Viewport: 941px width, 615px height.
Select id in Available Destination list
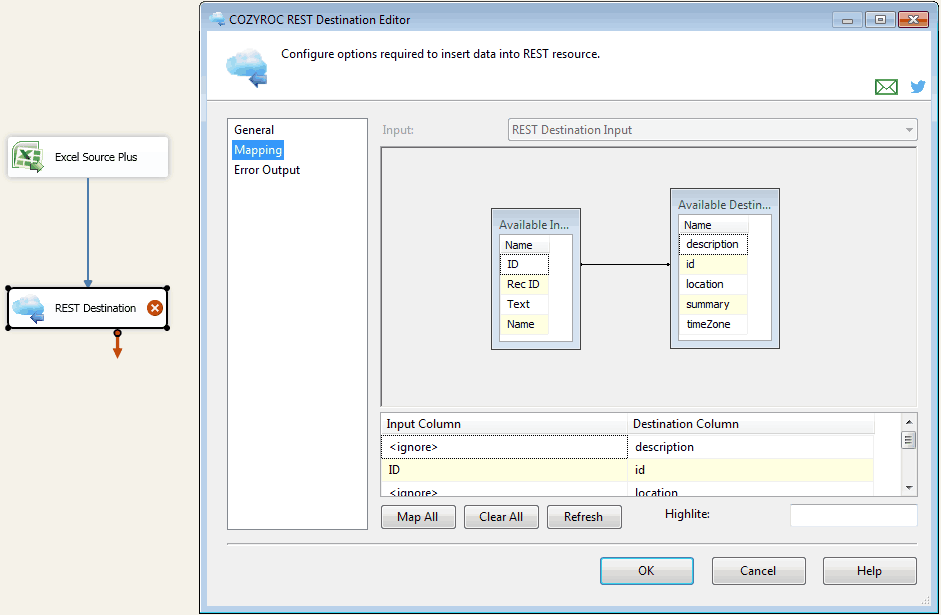click(713, 264)
